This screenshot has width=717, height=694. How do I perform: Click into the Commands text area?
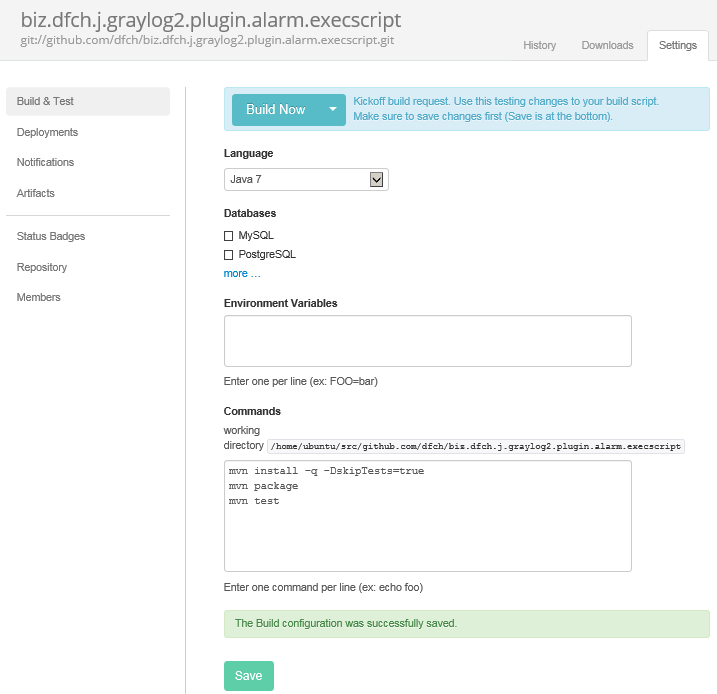[x=427, y=516]
